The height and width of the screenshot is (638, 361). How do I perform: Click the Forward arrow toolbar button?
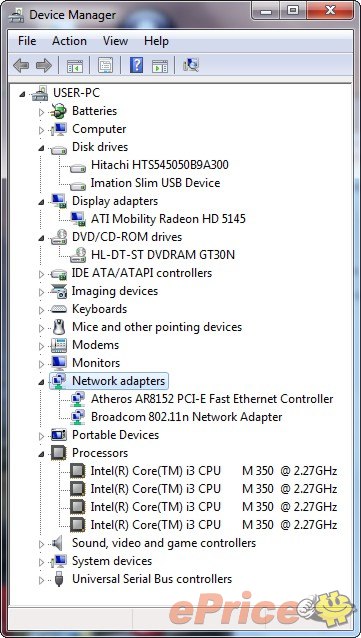point(44,65)
